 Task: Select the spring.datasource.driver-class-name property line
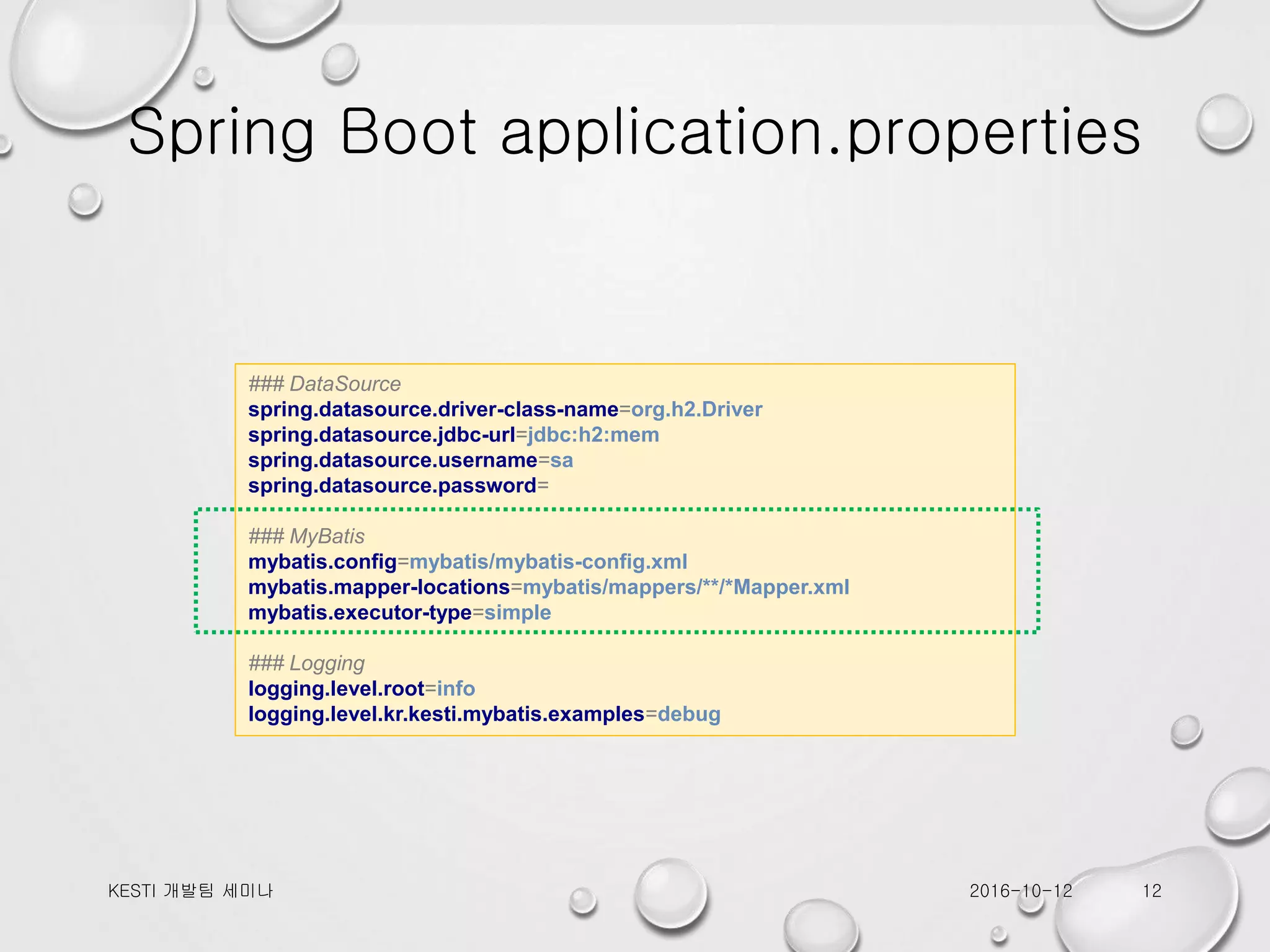(433, 409)
